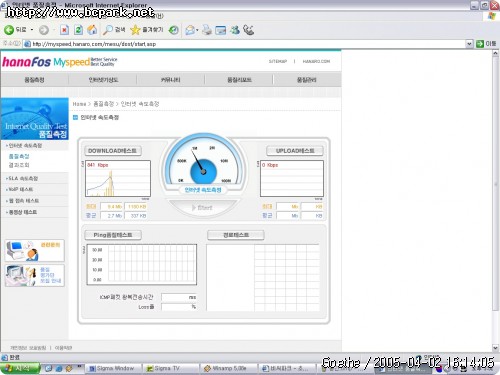Open the Messenger people icon in toolbar
500x375 pixels.
click(x=235, y=30)
